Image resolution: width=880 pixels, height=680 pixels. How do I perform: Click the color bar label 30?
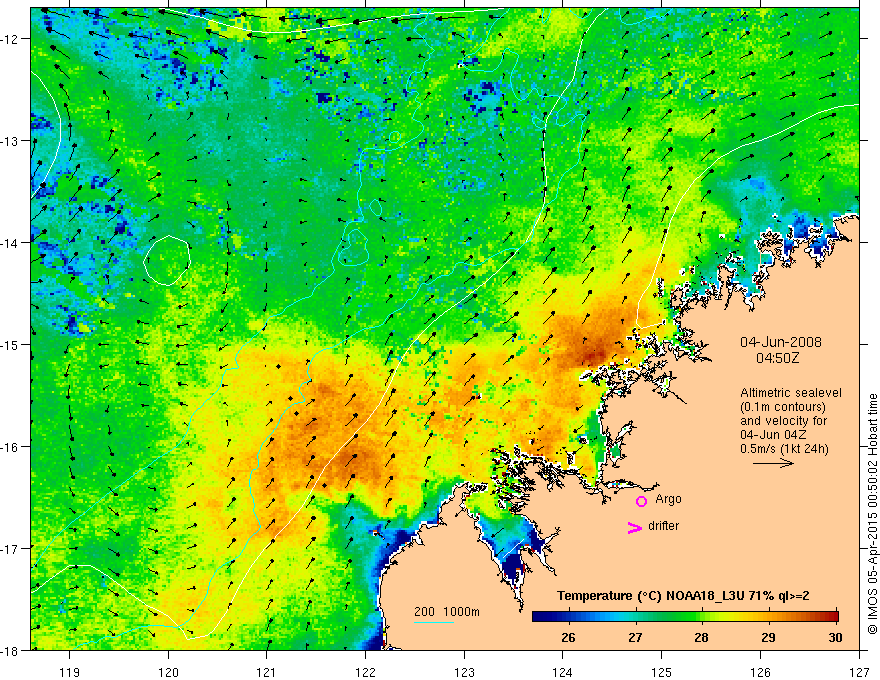point(835,637)
